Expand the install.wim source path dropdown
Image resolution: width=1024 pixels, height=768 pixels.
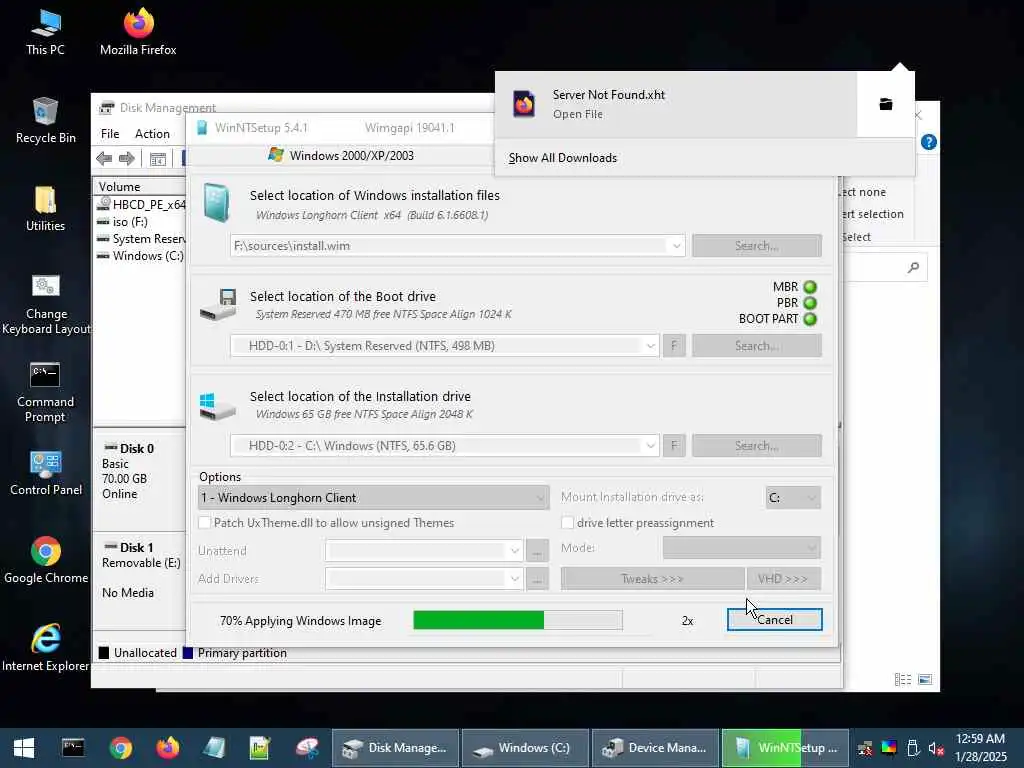[x=677, y=246]
